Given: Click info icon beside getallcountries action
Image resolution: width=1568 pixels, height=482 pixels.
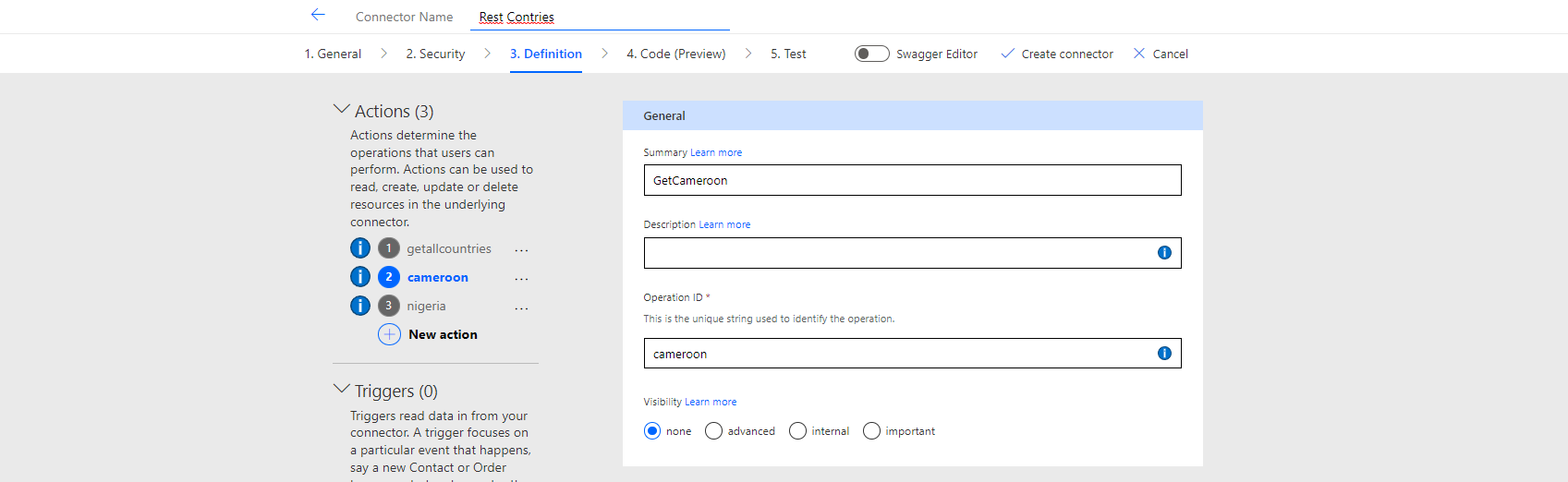Looking at the screenshot, I should pos(360,248).
